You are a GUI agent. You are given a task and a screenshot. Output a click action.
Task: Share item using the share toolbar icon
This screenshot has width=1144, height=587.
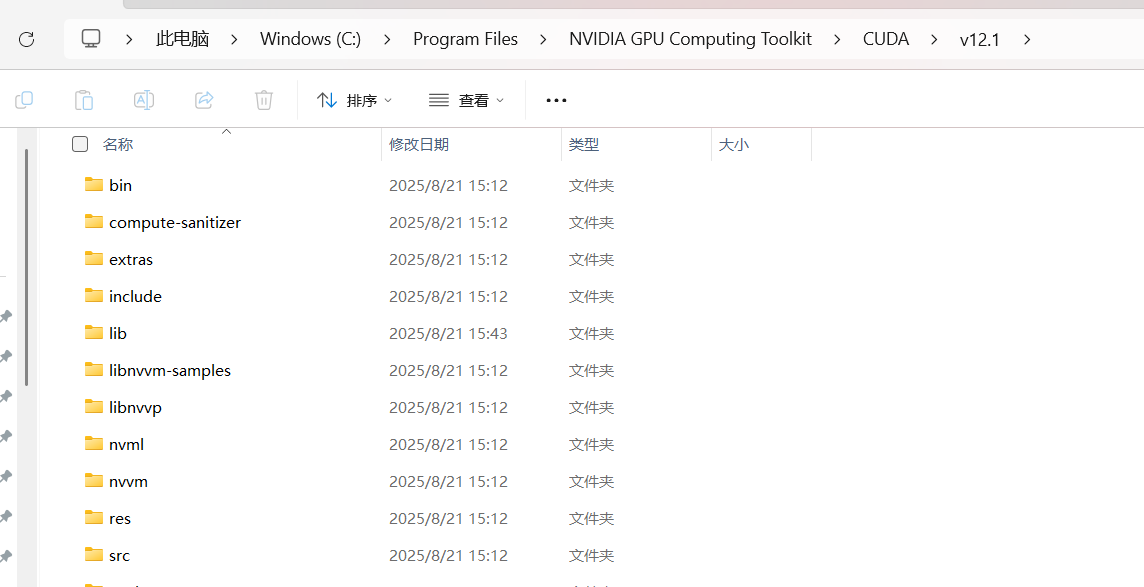pos(204,100)
